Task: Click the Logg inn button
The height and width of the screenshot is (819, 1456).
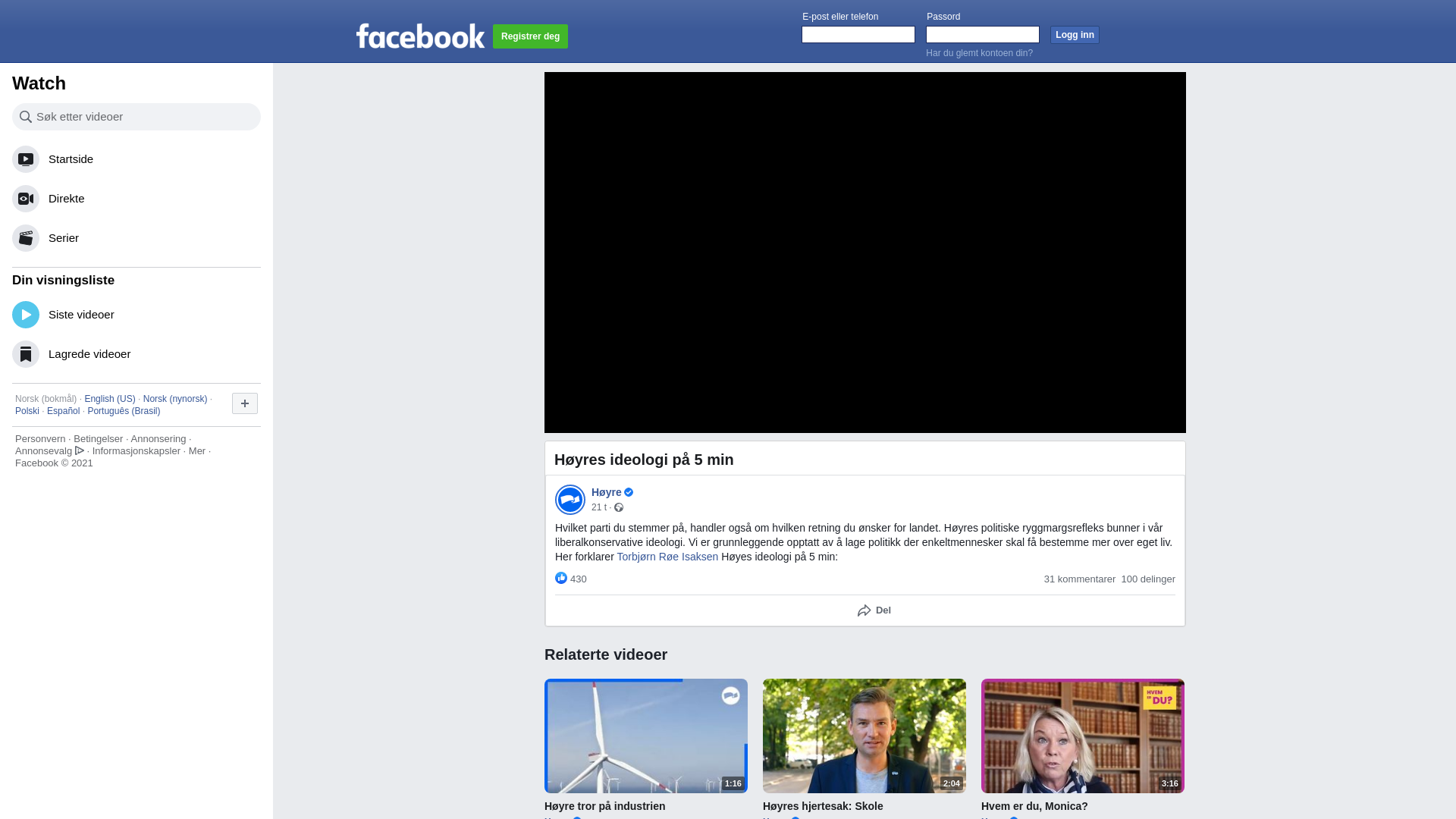Action: point(1075,35)
